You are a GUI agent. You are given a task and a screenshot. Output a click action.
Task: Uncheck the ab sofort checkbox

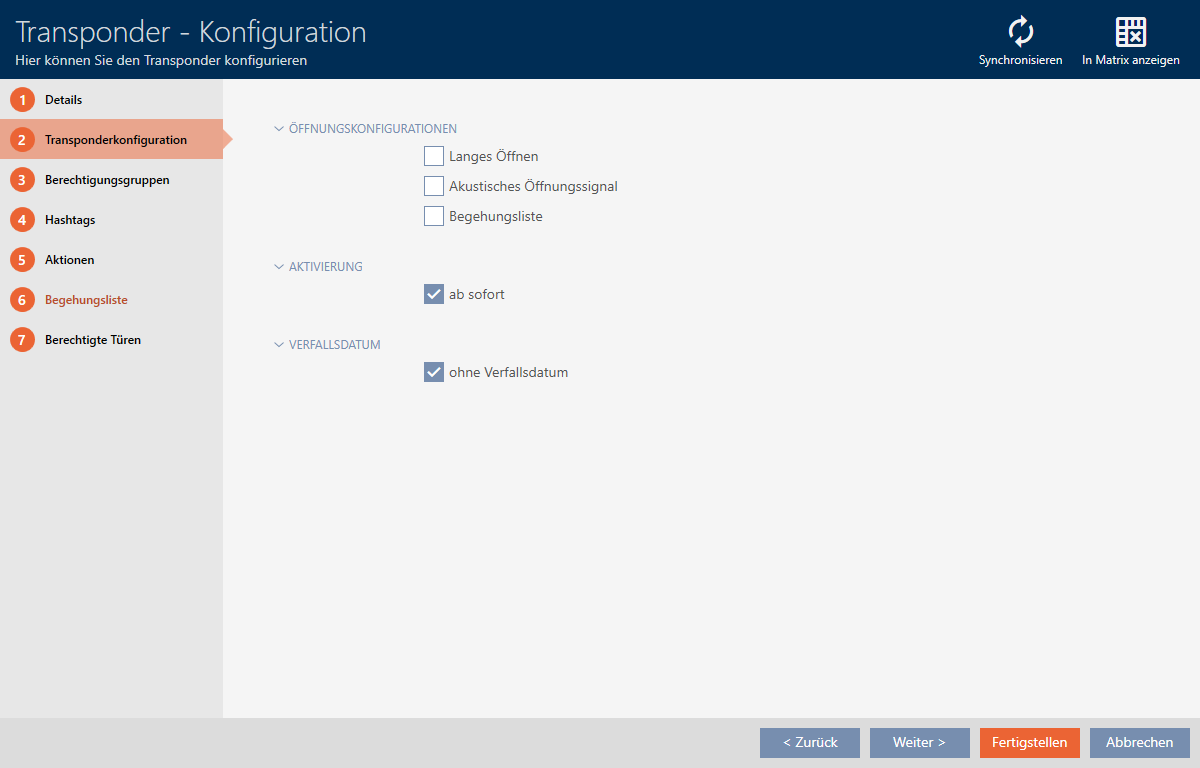tap(434, 294)
